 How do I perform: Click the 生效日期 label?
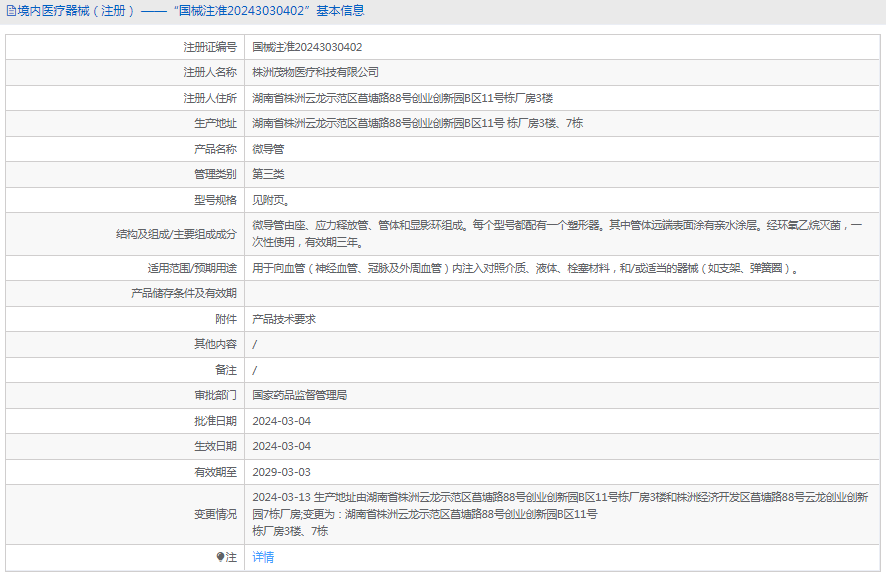[215, 446]
